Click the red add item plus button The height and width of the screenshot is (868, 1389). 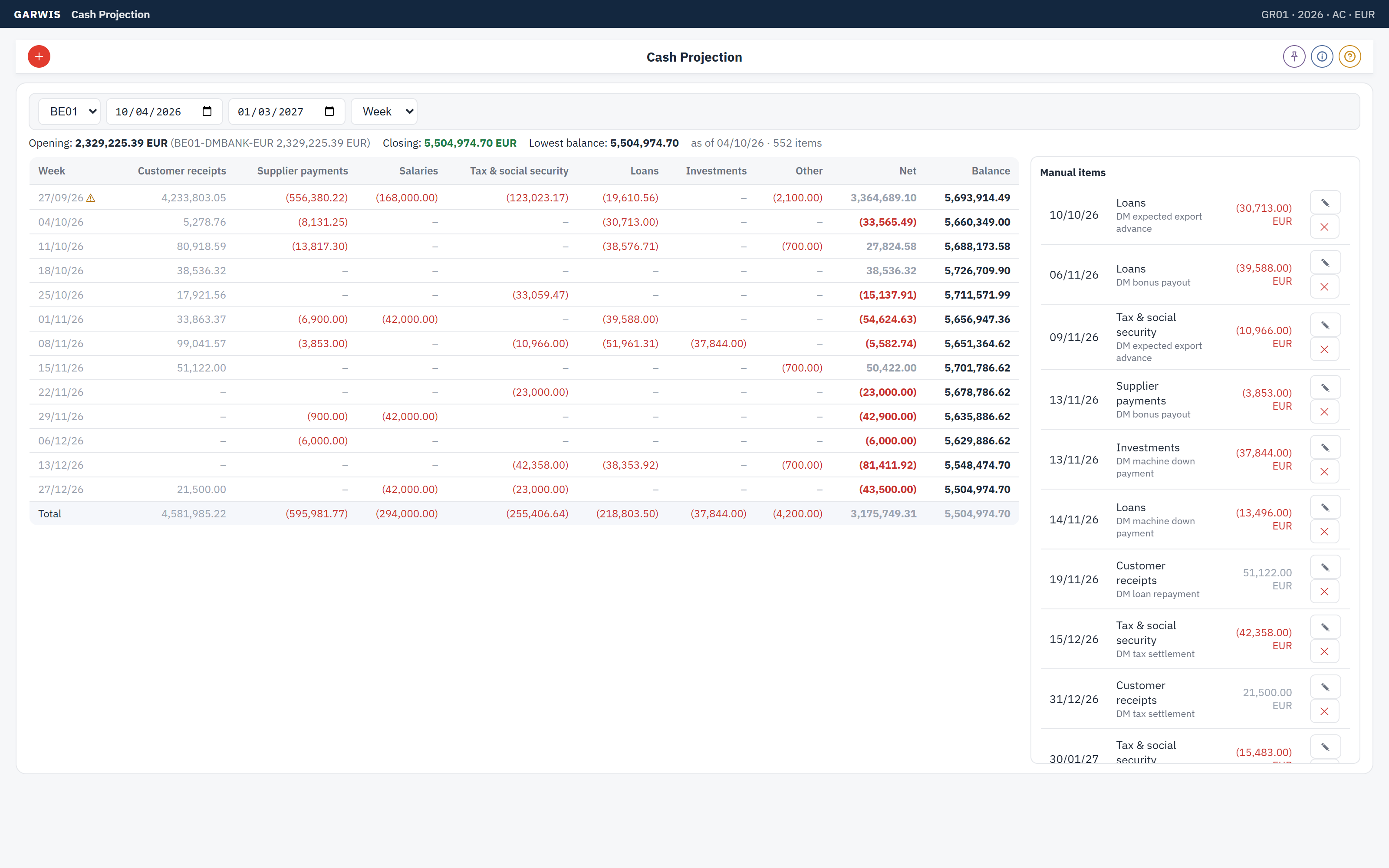[39, 56]
